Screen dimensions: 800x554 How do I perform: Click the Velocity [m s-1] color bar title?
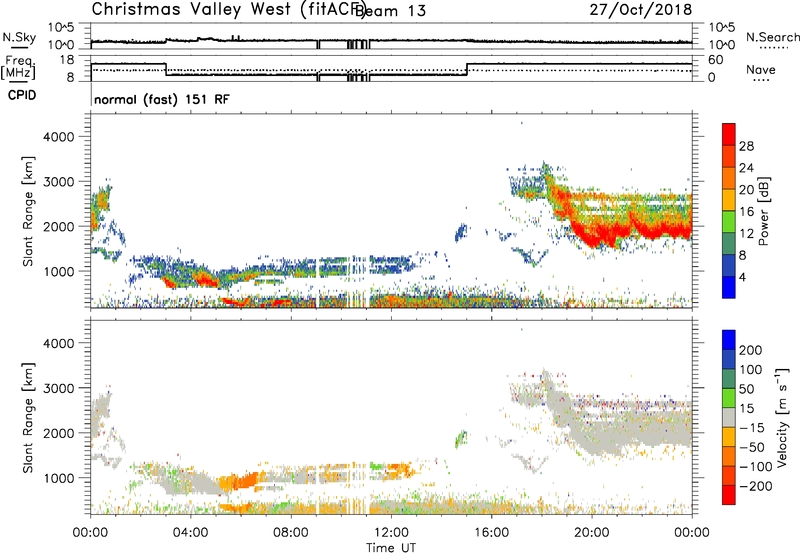782,417
